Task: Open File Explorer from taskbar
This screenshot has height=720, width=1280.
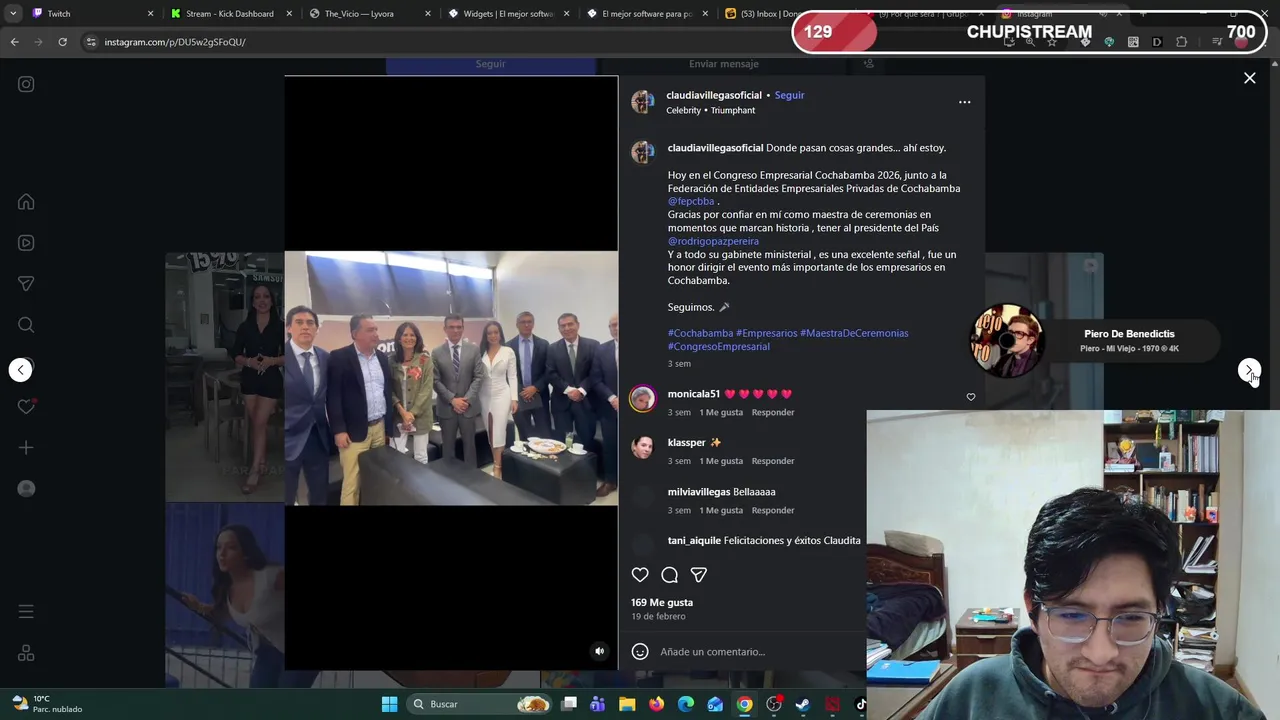Action: click(x=627, y=704)
